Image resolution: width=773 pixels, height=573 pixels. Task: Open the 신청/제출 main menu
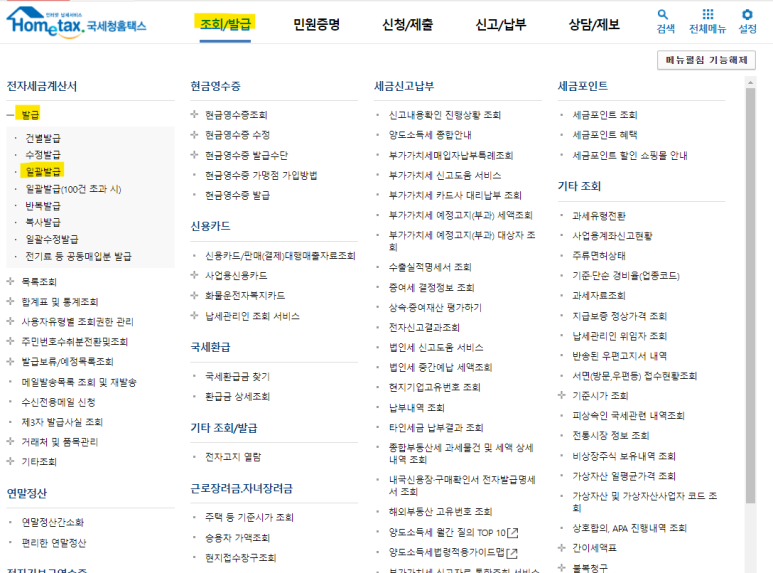[408, 24]
